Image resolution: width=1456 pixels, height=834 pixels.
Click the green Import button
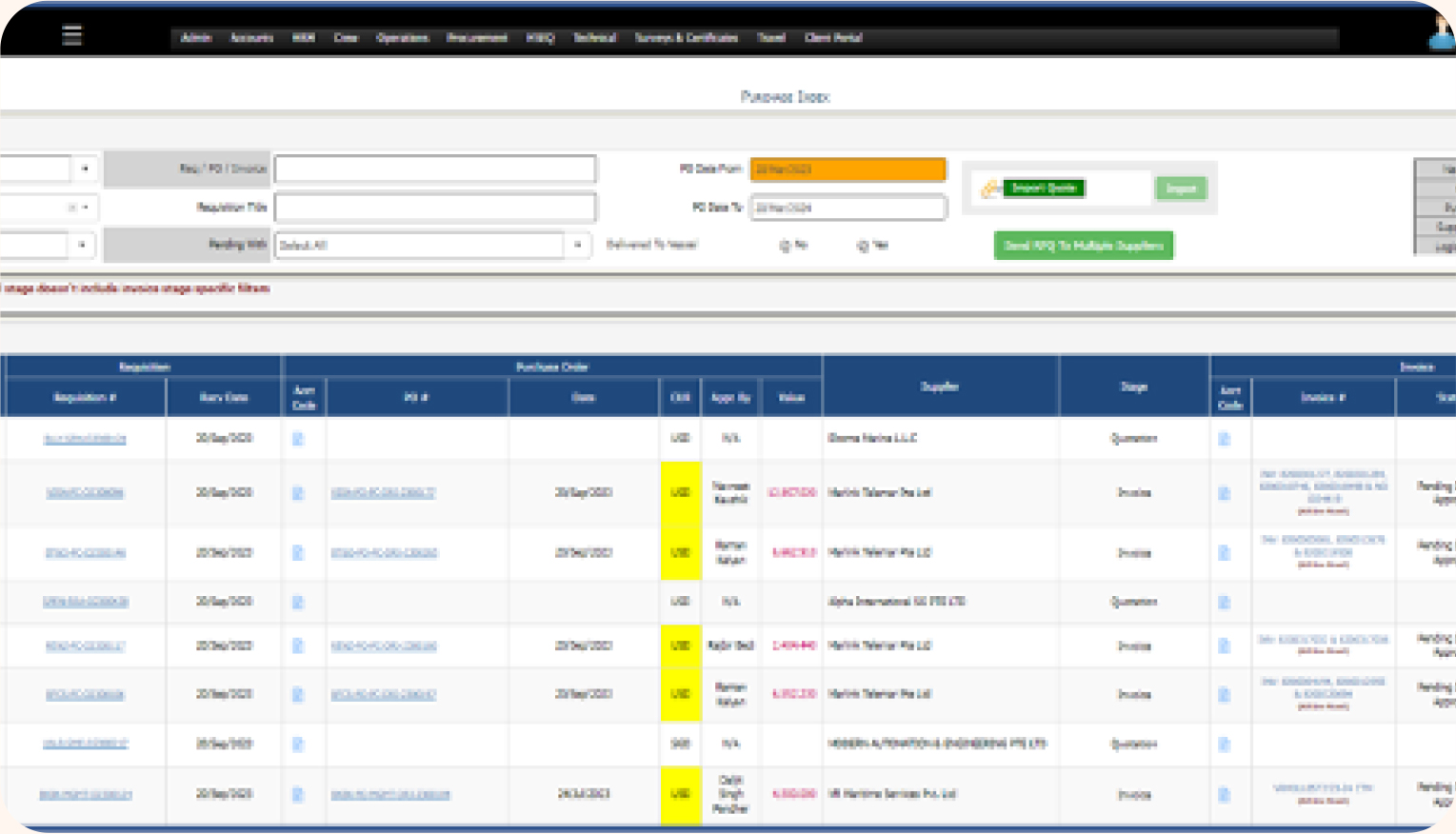click(x=1181, y=189)
